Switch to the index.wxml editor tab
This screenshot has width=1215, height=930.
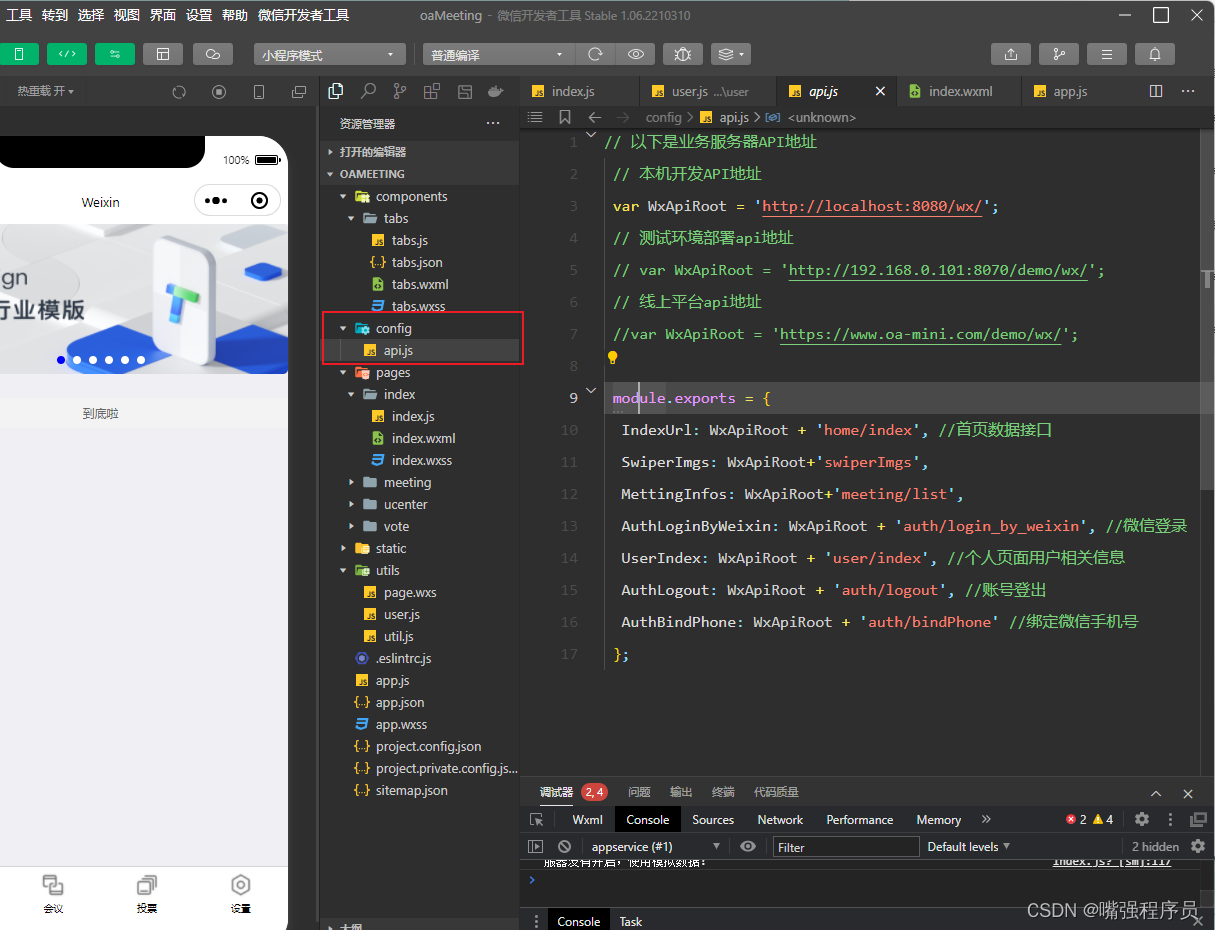(959, 91)
